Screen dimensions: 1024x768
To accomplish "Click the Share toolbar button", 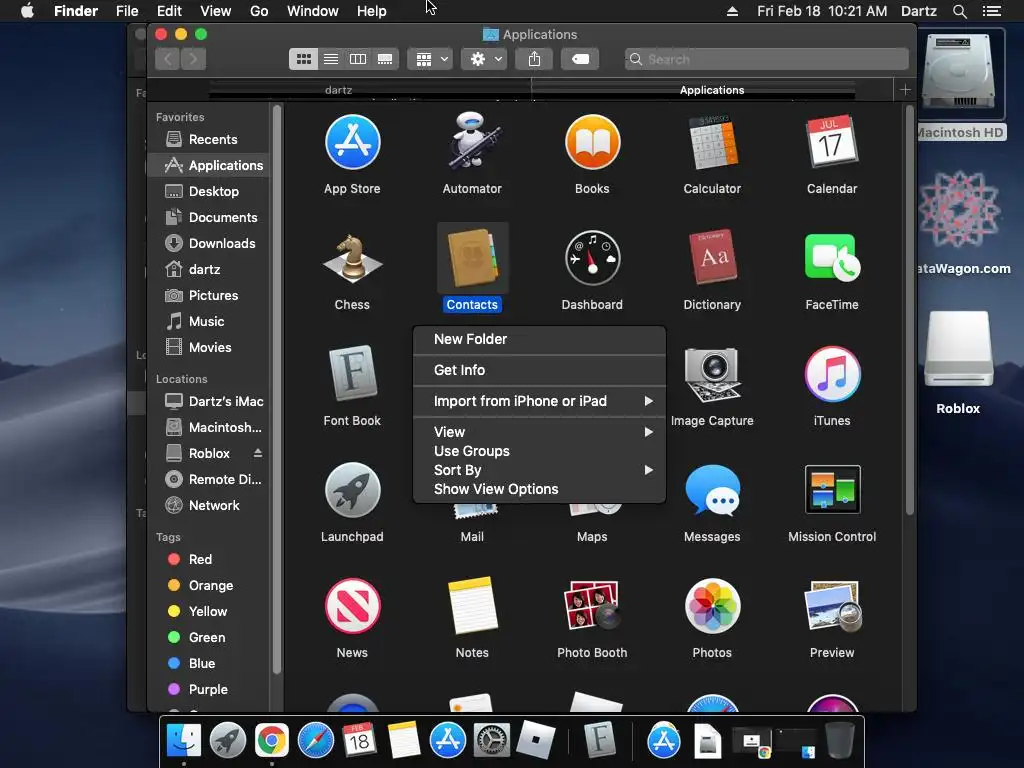I will pos(534,59).
